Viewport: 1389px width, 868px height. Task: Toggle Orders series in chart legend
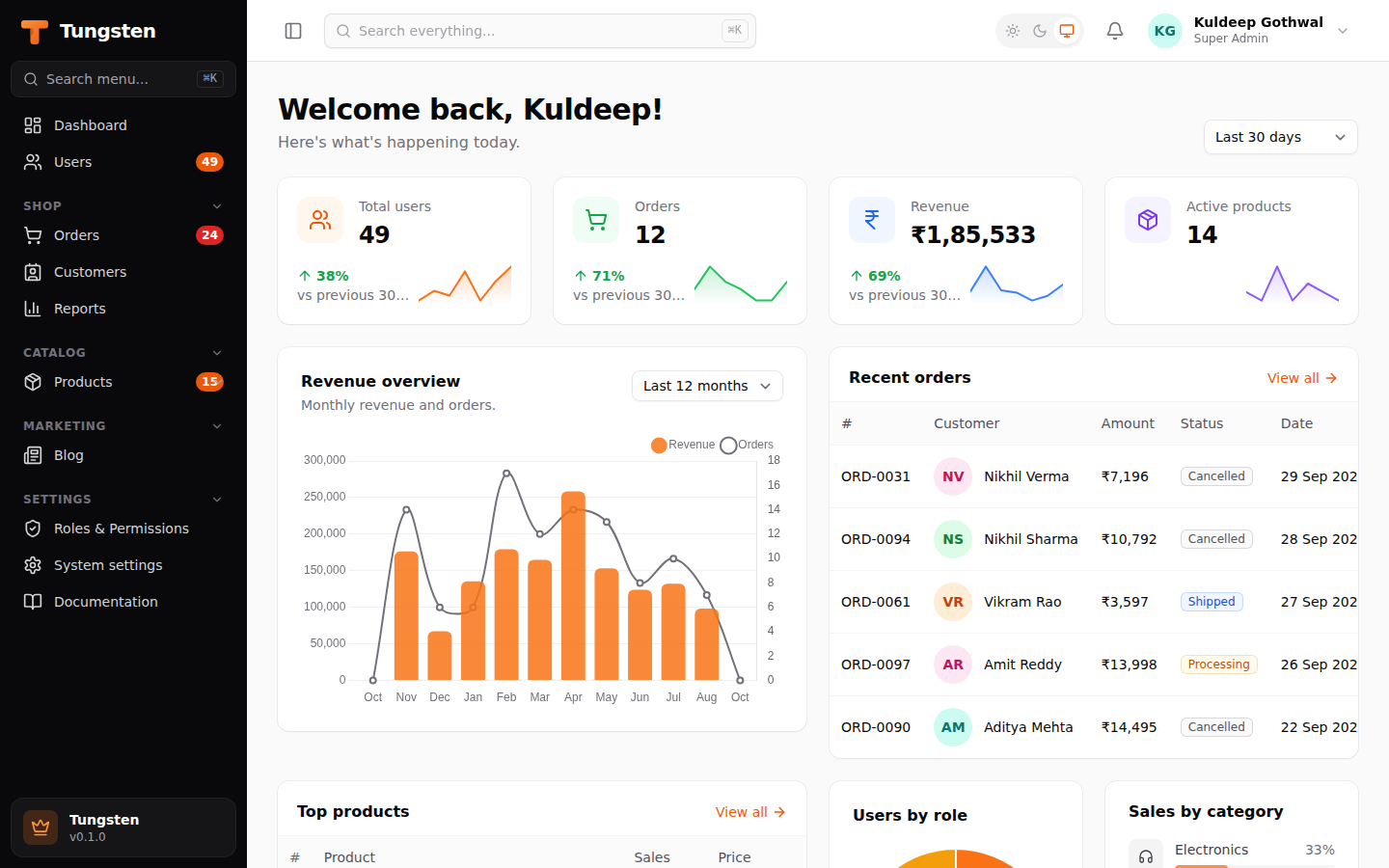coord(747,445)
